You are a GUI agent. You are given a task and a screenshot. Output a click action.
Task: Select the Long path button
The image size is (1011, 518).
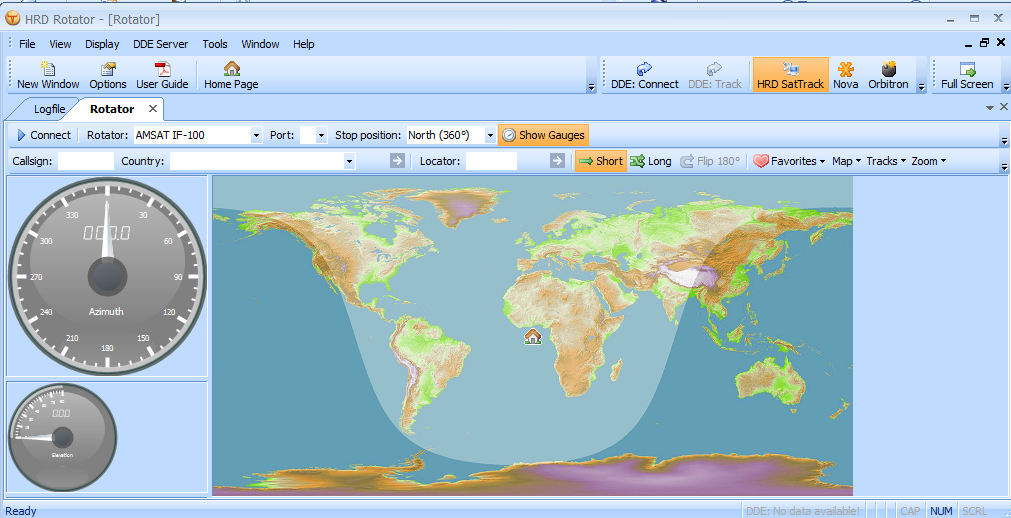click(650, 161)
